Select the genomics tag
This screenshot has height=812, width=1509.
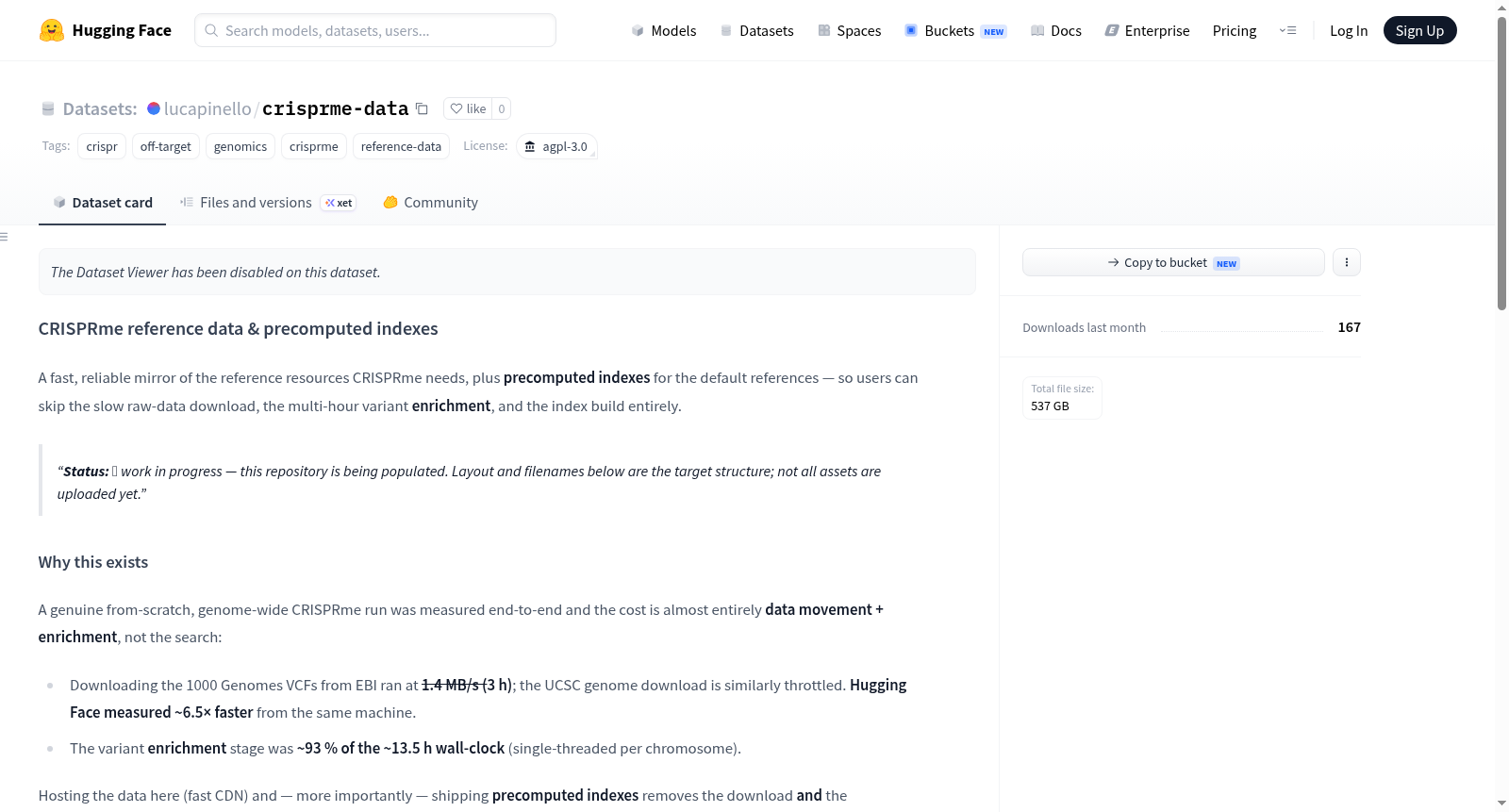[x=240, y=146]
